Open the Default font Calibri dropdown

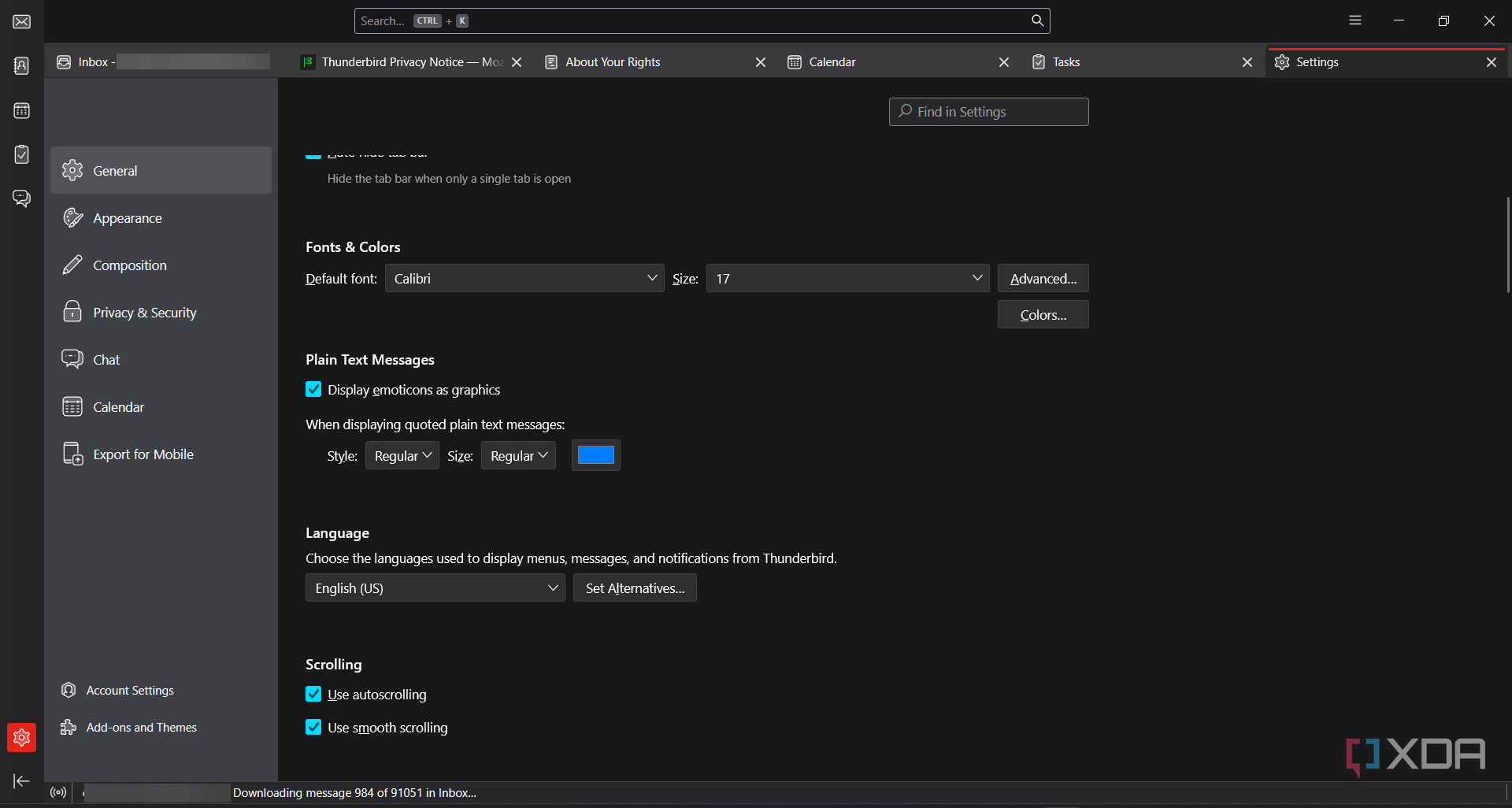(524, 278)
